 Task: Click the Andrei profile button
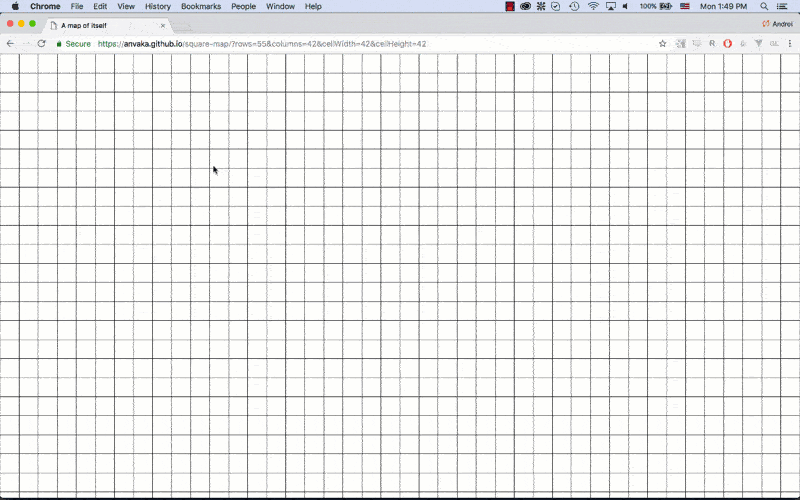(x=778, y=24)
